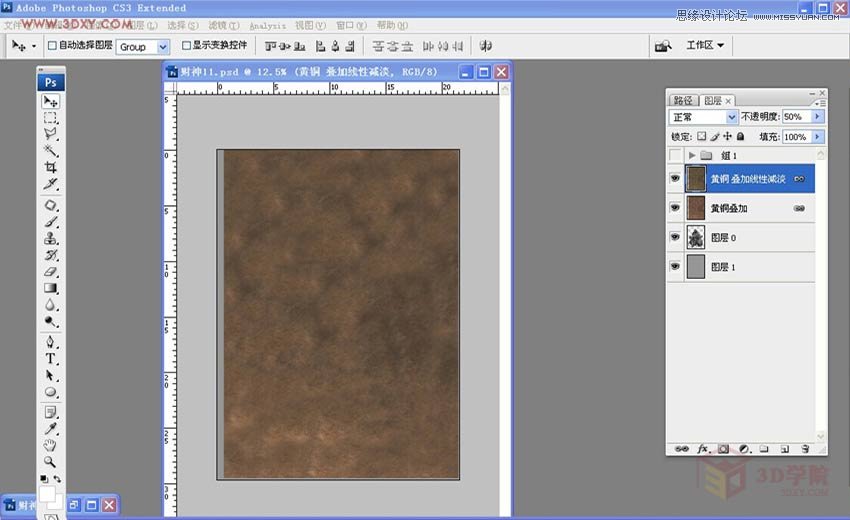This screenshot has height=520, width=850.
Task: Open the 不透明度 opacity slider arrow
Action: pos(817,117)
